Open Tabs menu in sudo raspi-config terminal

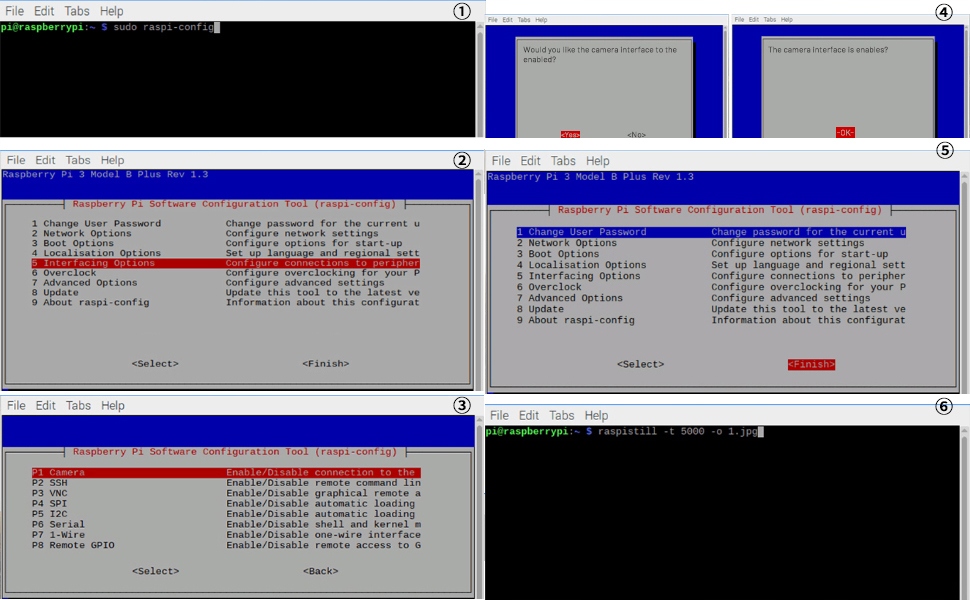coord(77,11)
